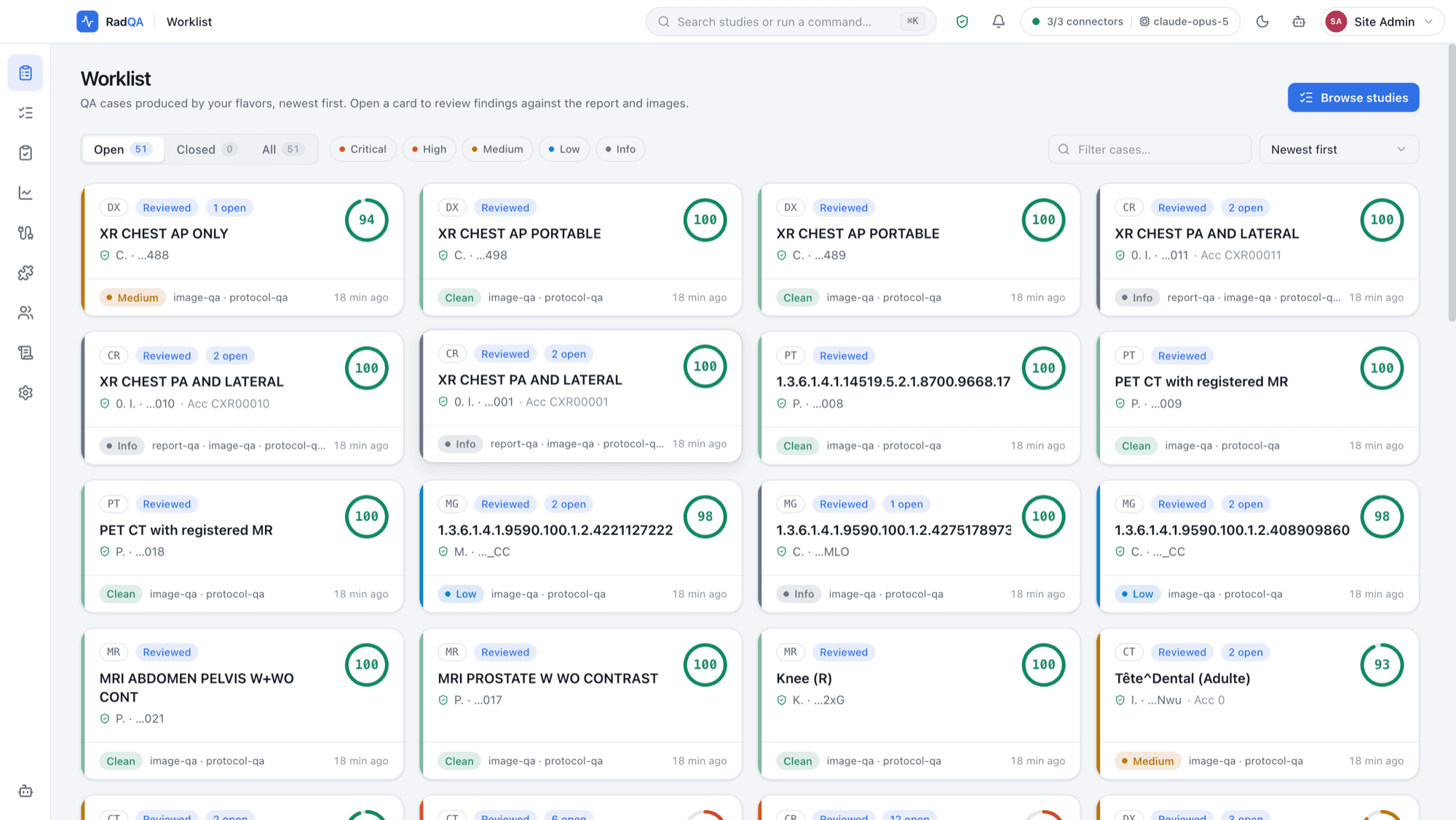This screenshot has height=820, width=1456.
Task: Open the clipboard-check sidebar icon
Action: tap(25, 153)
